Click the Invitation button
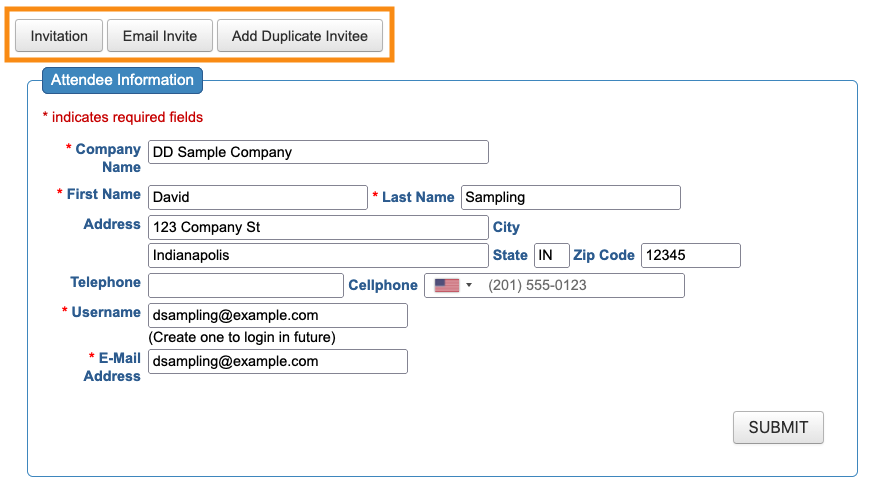 [x=59, y=37]
